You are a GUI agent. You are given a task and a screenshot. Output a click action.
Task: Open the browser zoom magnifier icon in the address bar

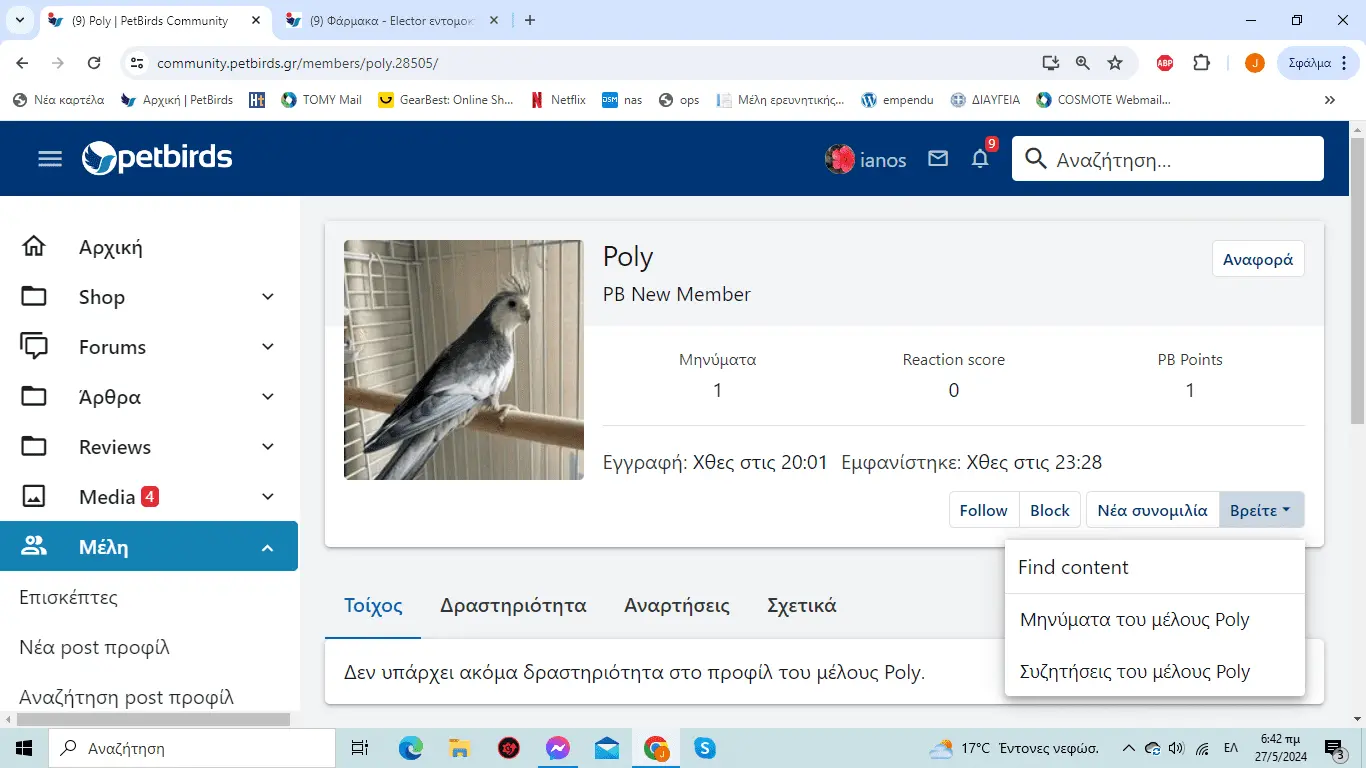point(1082,63)
